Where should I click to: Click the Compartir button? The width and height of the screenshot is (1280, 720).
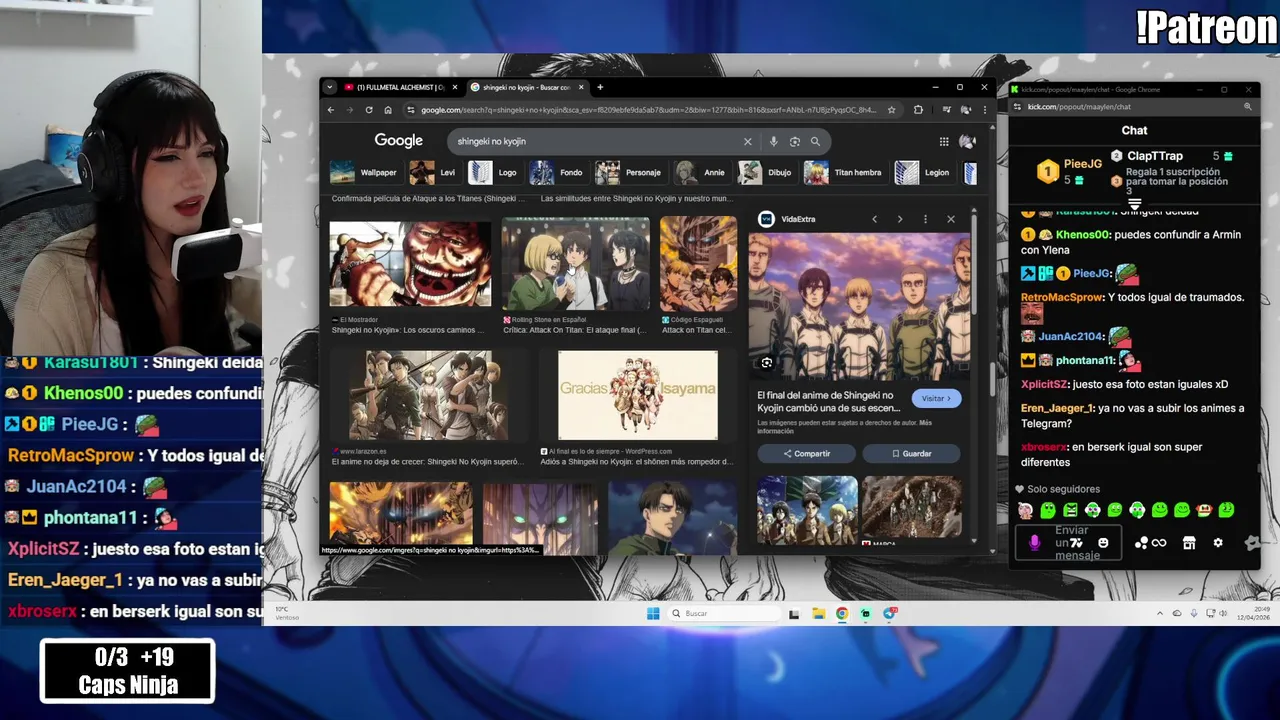click(806, 453)
